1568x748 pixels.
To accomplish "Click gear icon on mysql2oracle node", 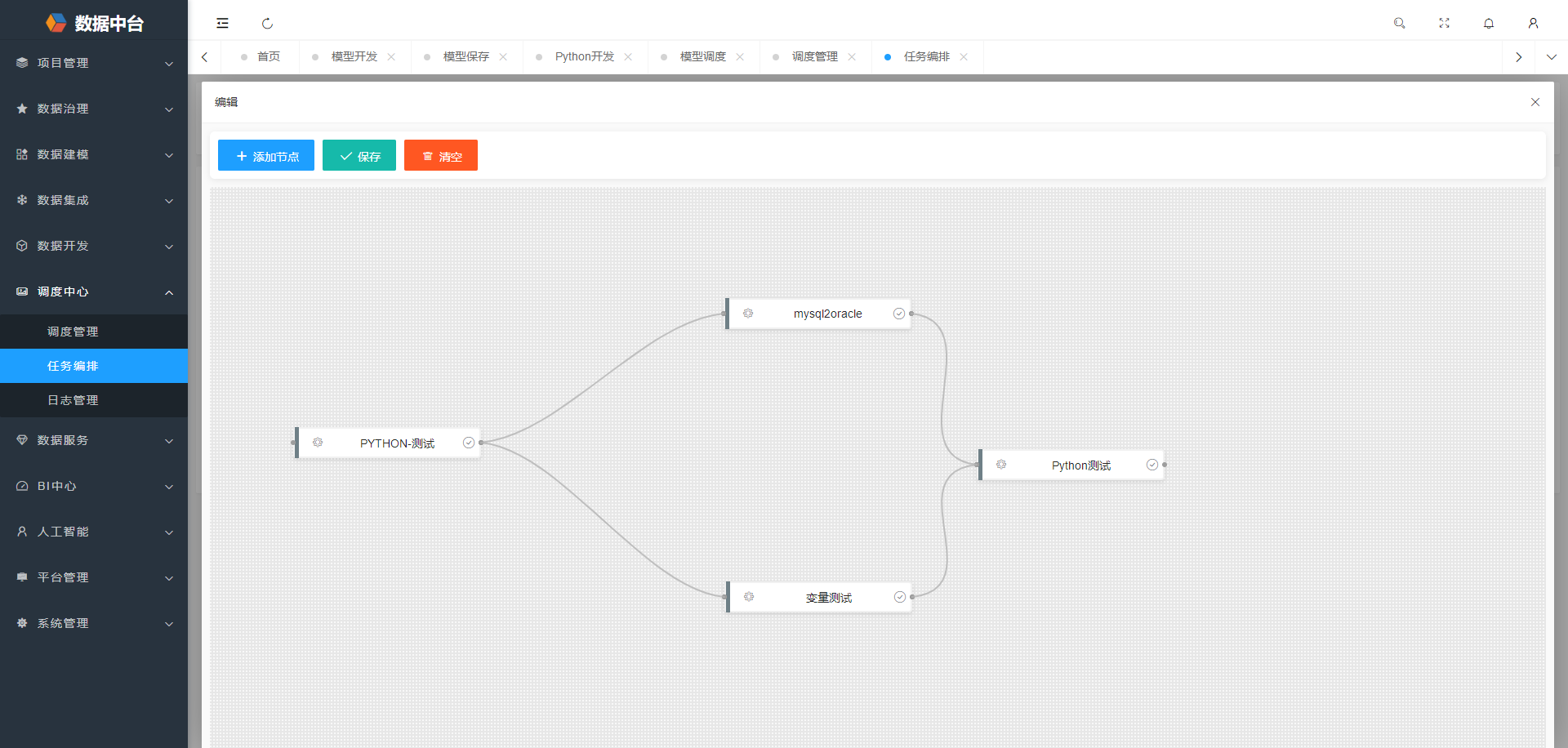I will tap(748, 314).
